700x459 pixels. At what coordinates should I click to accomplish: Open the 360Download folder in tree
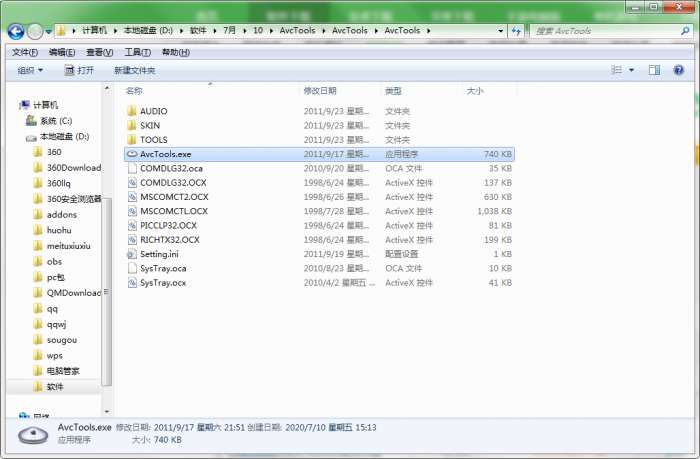pyautogui.click(x=67, y=167)
